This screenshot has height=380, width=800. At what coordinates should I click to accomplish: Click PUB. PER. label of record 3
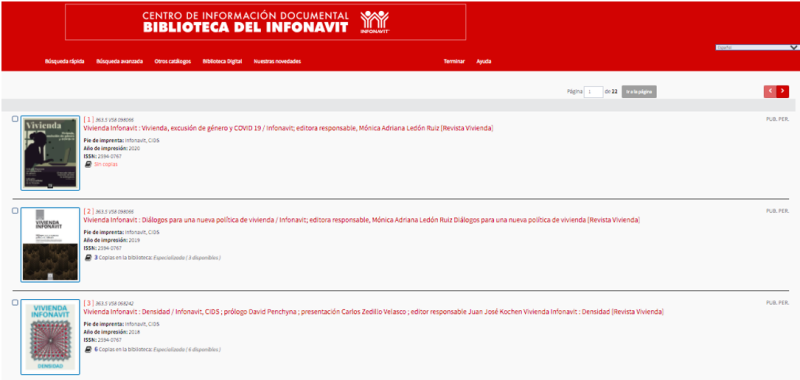point(778,302)
